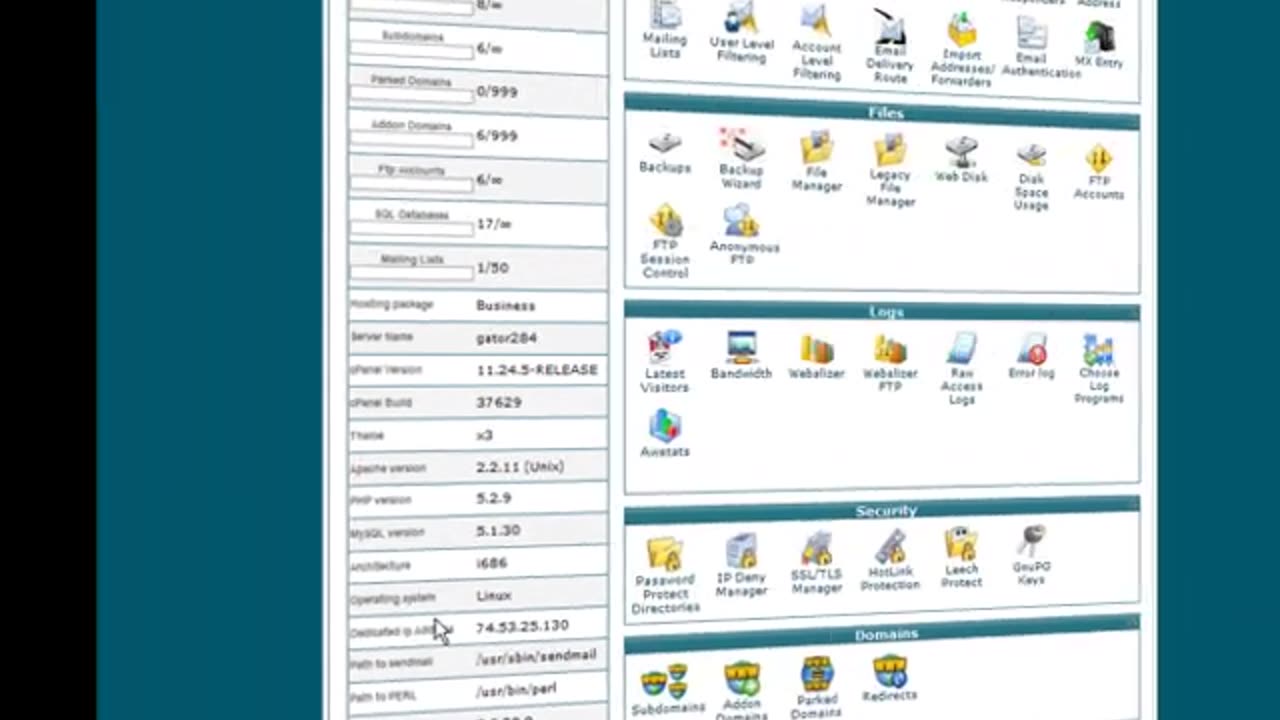Click the Domains section header
Screen dimensions: 1280x720
[x=882, y=633]
